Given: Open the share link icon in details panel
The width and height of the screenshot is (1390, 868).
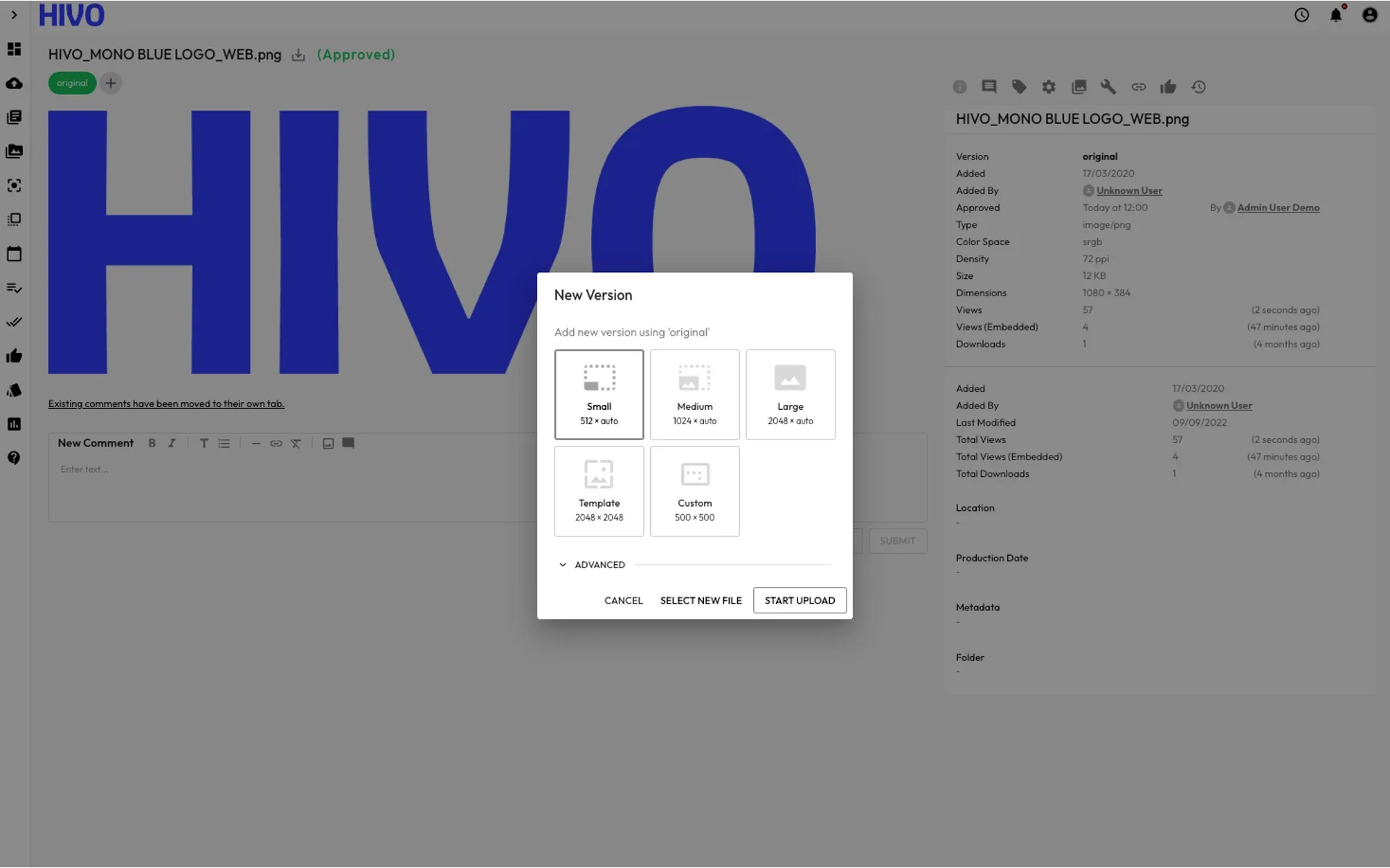Looking at the screenshot, I should (x=1139, y=87).
